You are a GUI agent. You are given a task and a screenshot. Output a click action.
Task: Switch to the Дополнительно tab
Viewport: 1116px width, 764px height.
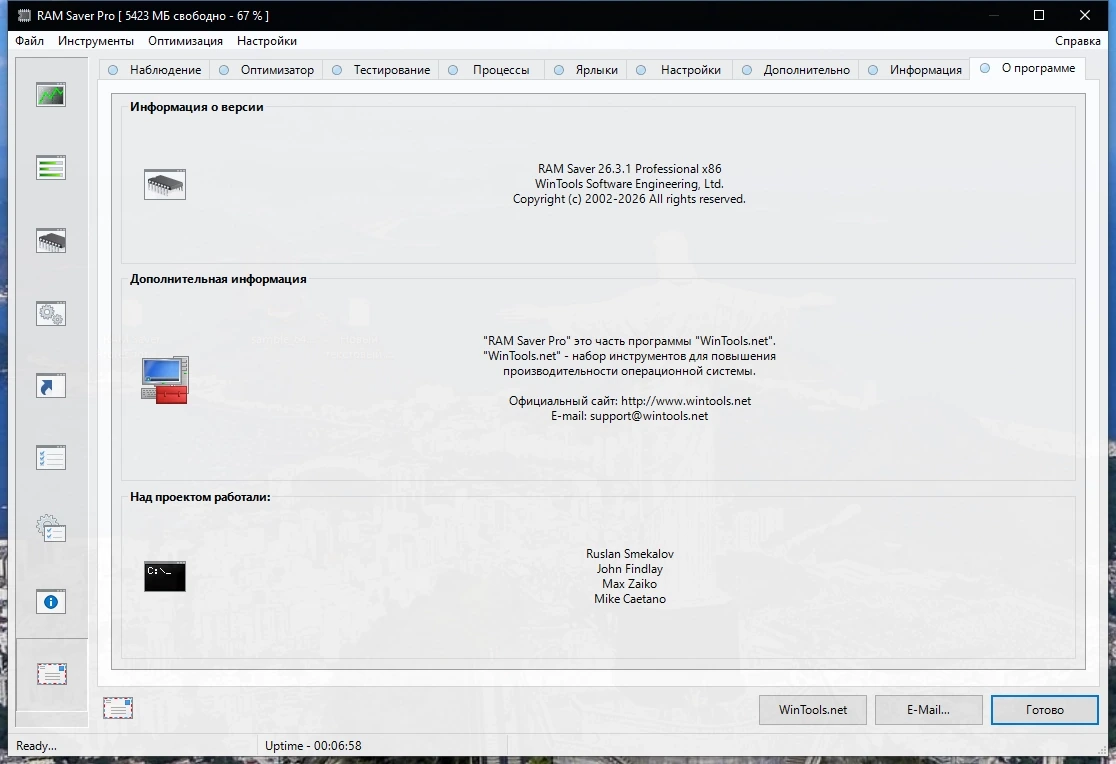pyautogui.click(x=796, y=70)
